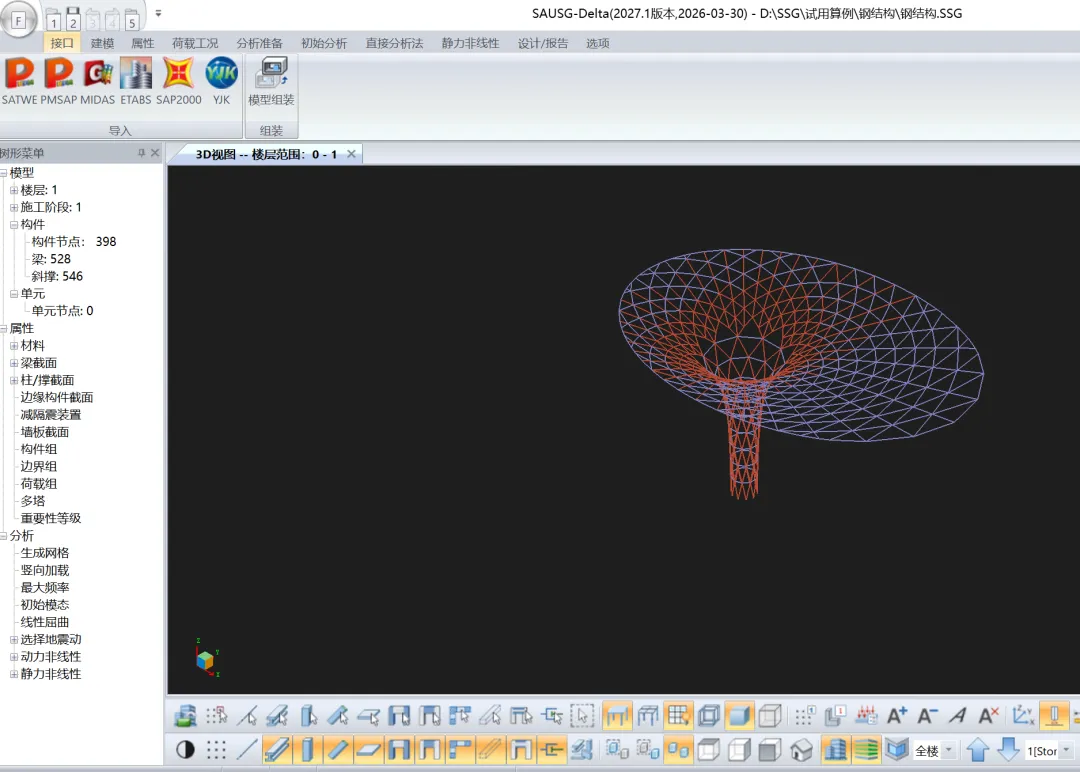This screenshot has width=1080, height=772.
Task: Select 生成网格 in the analysis tree
Action: pyautogui.click(x=45, y=553)
